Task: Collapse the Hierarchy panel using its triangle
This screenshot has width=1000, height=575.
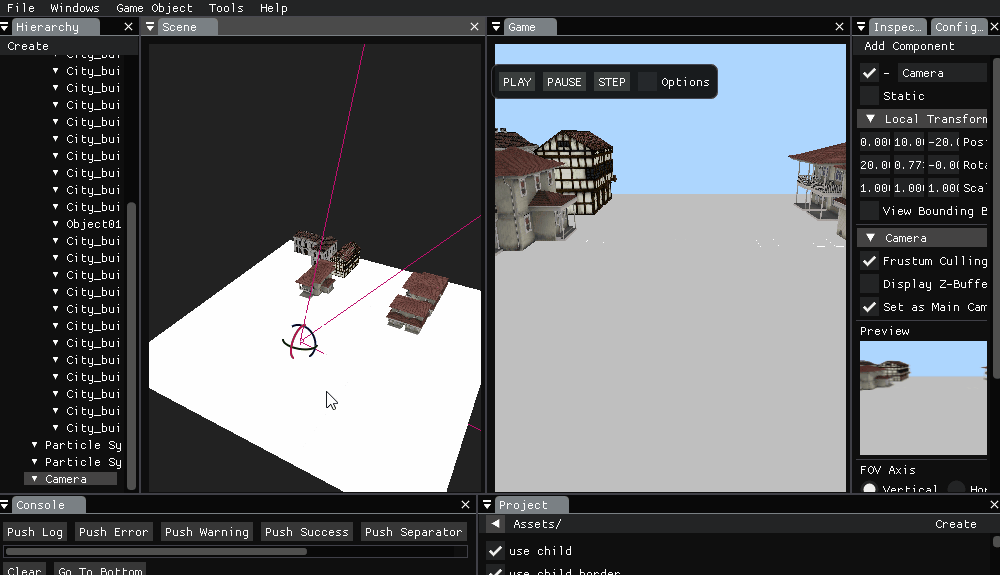Action: (6, 27)
